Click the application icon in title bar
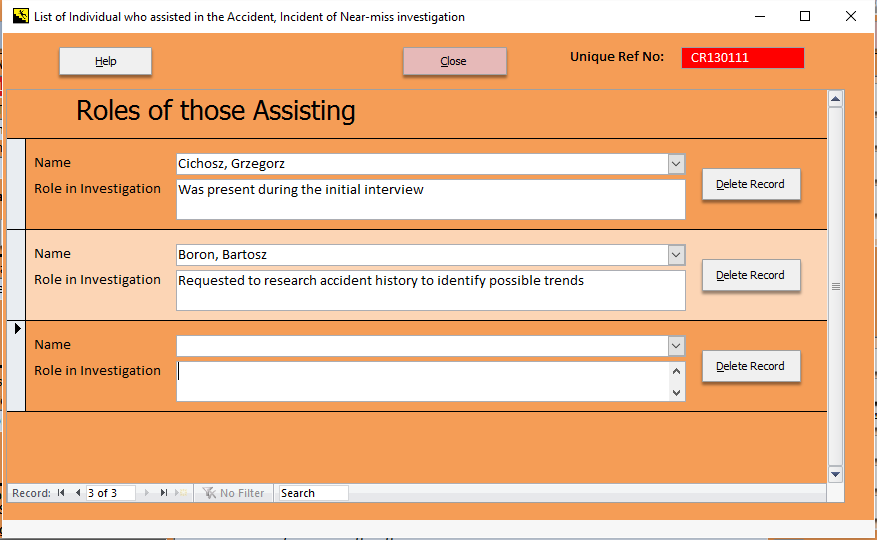The image size is (877, 540). (x=21, y=16)
